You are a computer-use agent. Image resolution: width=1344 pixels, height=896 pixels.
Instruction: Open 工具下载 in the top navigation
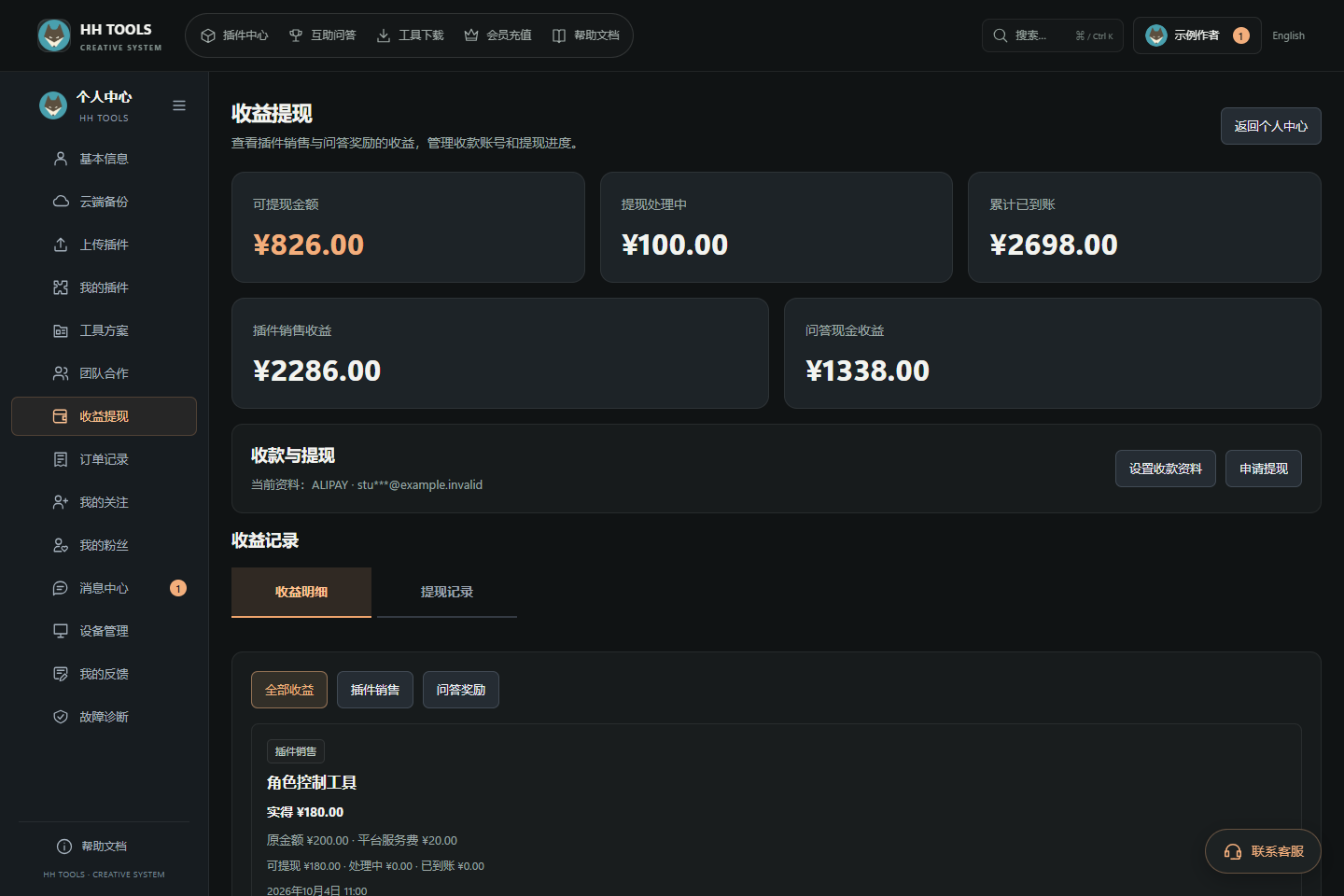(410, 35)
